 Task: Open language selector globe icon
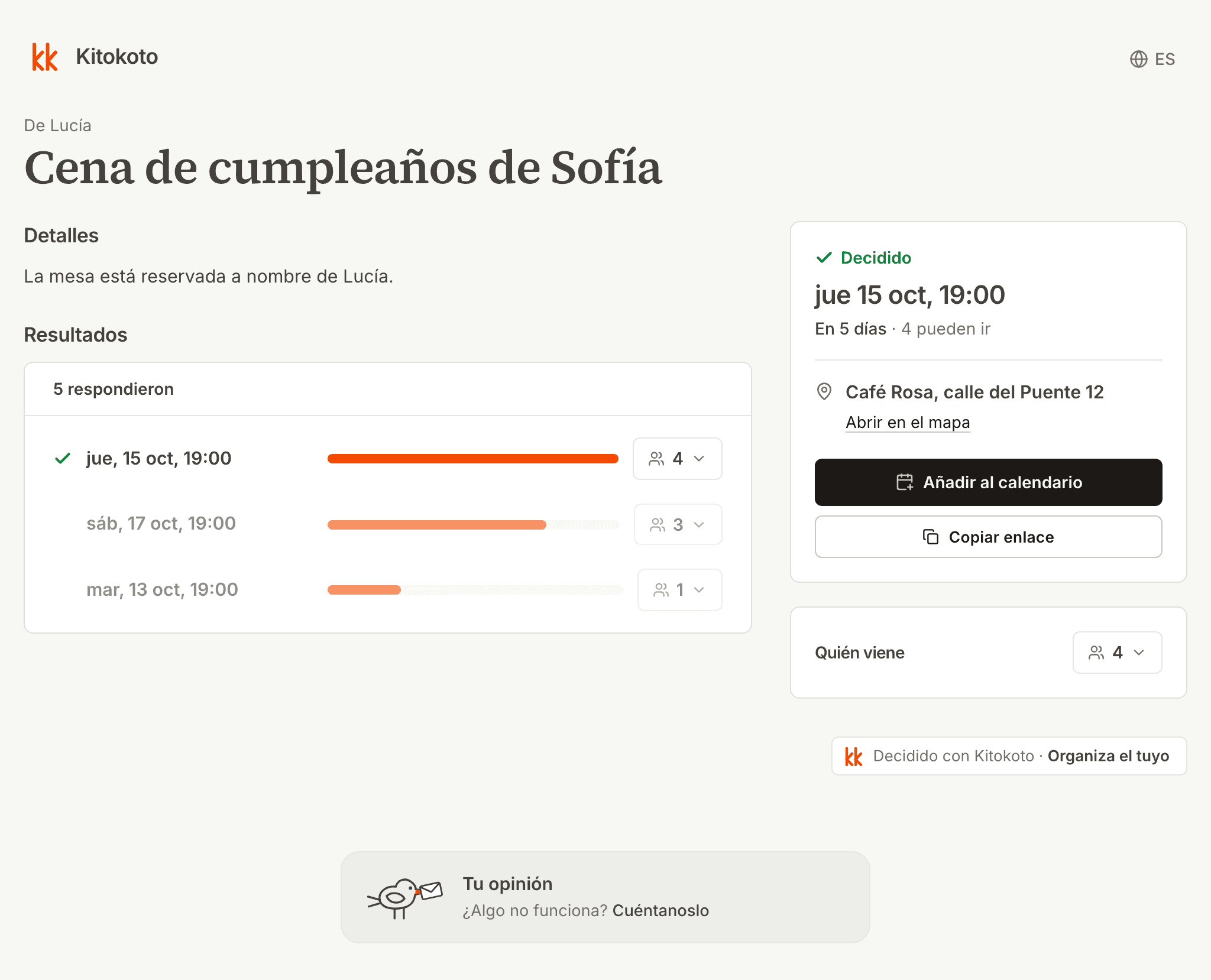click(1138, 59)
